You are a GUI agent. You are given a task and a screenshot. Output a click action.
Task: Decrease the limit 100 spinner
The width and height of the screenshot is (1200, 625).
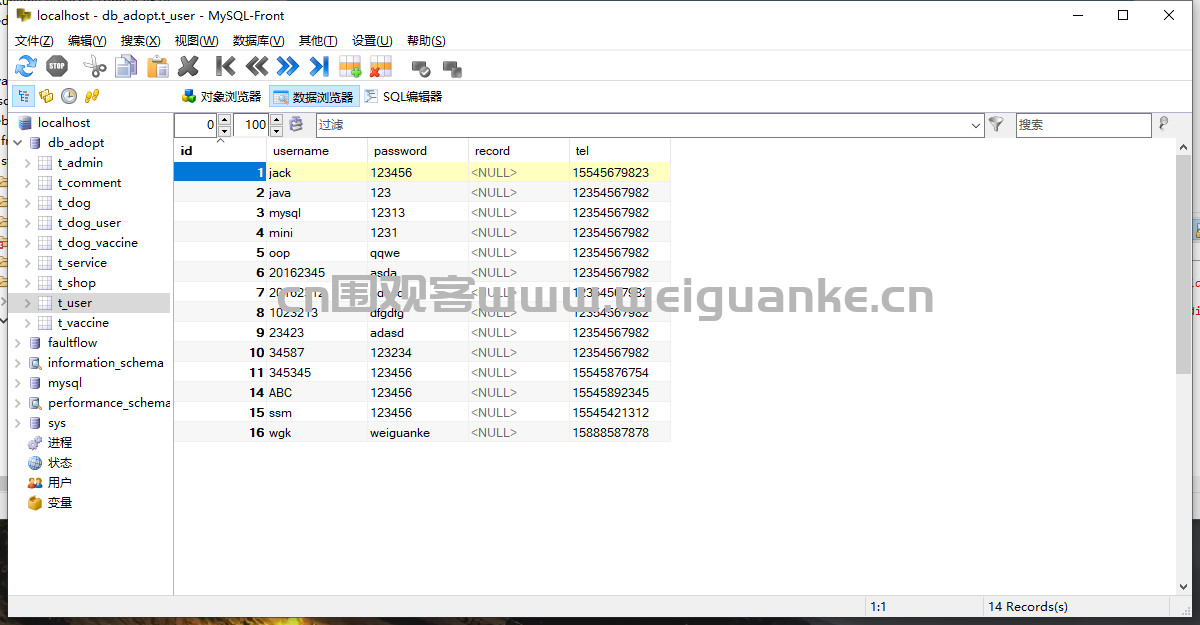276,130
